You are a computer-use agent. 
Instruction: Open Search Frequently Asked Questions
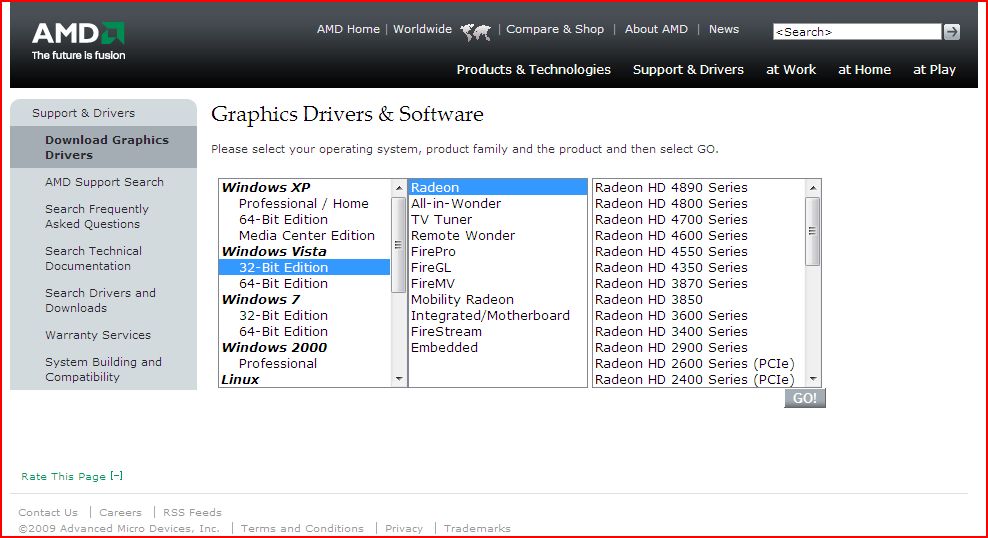click(96, 216)
